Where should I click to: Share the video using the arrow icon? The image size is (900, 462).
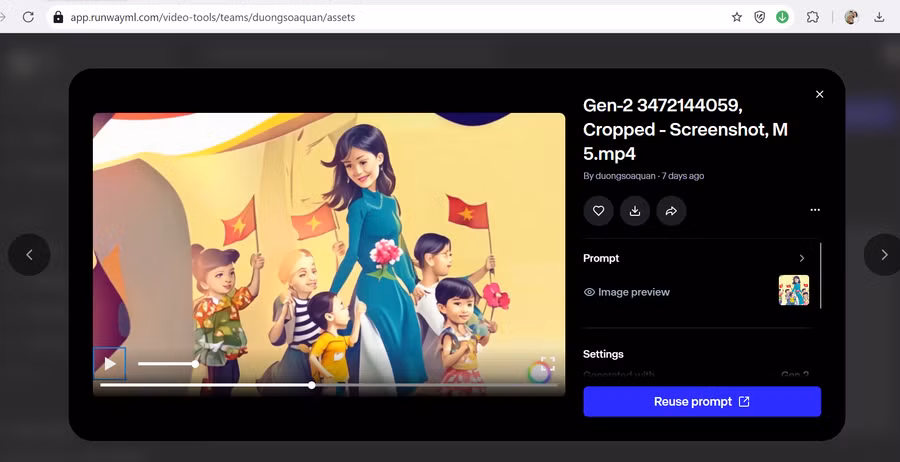tap(671, 211)
